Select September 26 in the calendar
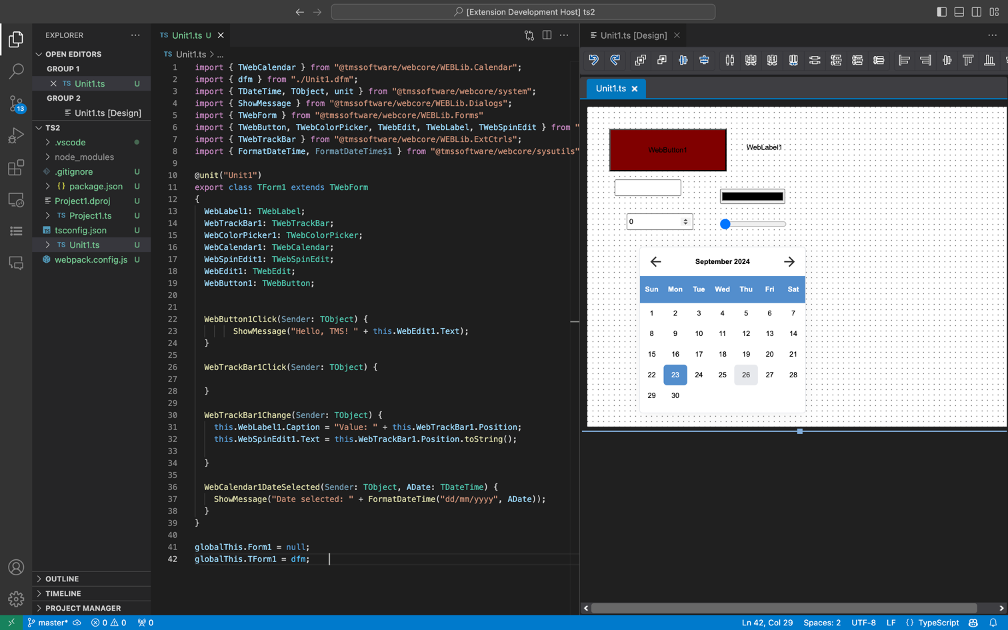 pyautogui.click(x=746, y=375)
